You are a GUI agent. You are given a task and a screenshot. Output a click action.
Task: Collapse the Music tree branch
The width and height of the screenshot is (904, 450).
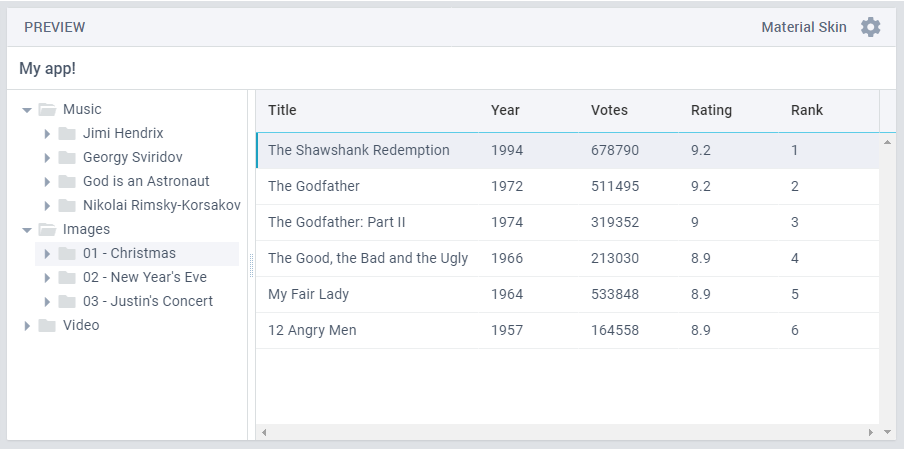(x=27, y=110)
